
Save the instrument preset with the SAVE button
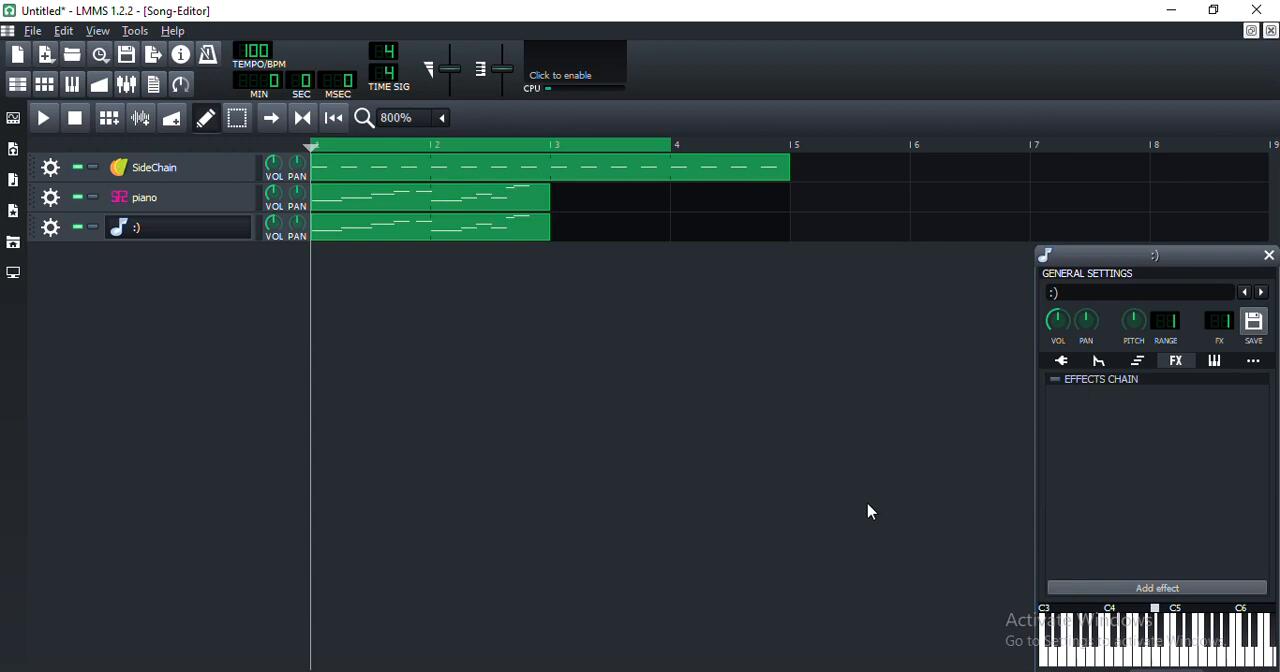[1253, 322]
